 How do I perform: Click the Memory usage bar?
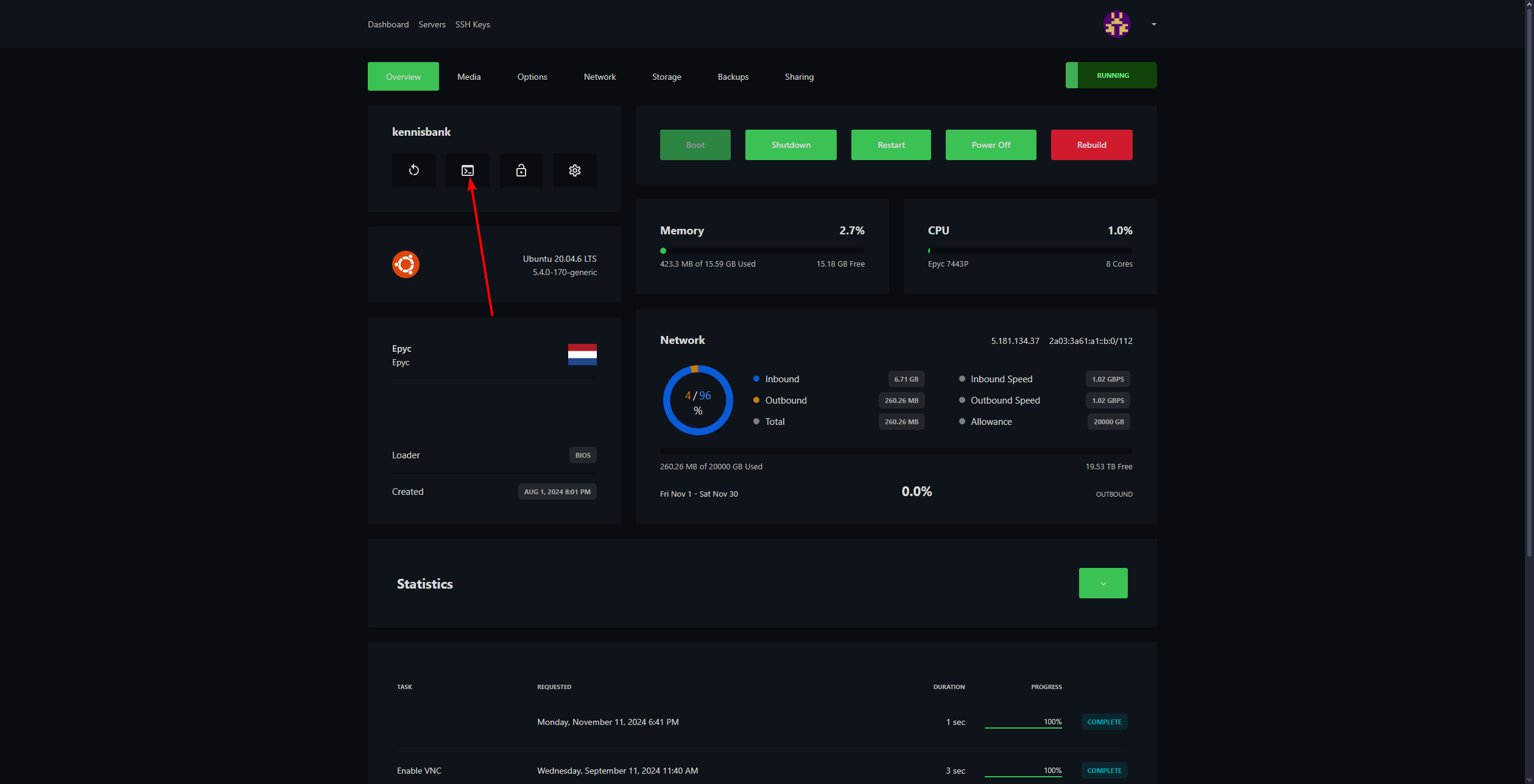[x=761, y=251]
